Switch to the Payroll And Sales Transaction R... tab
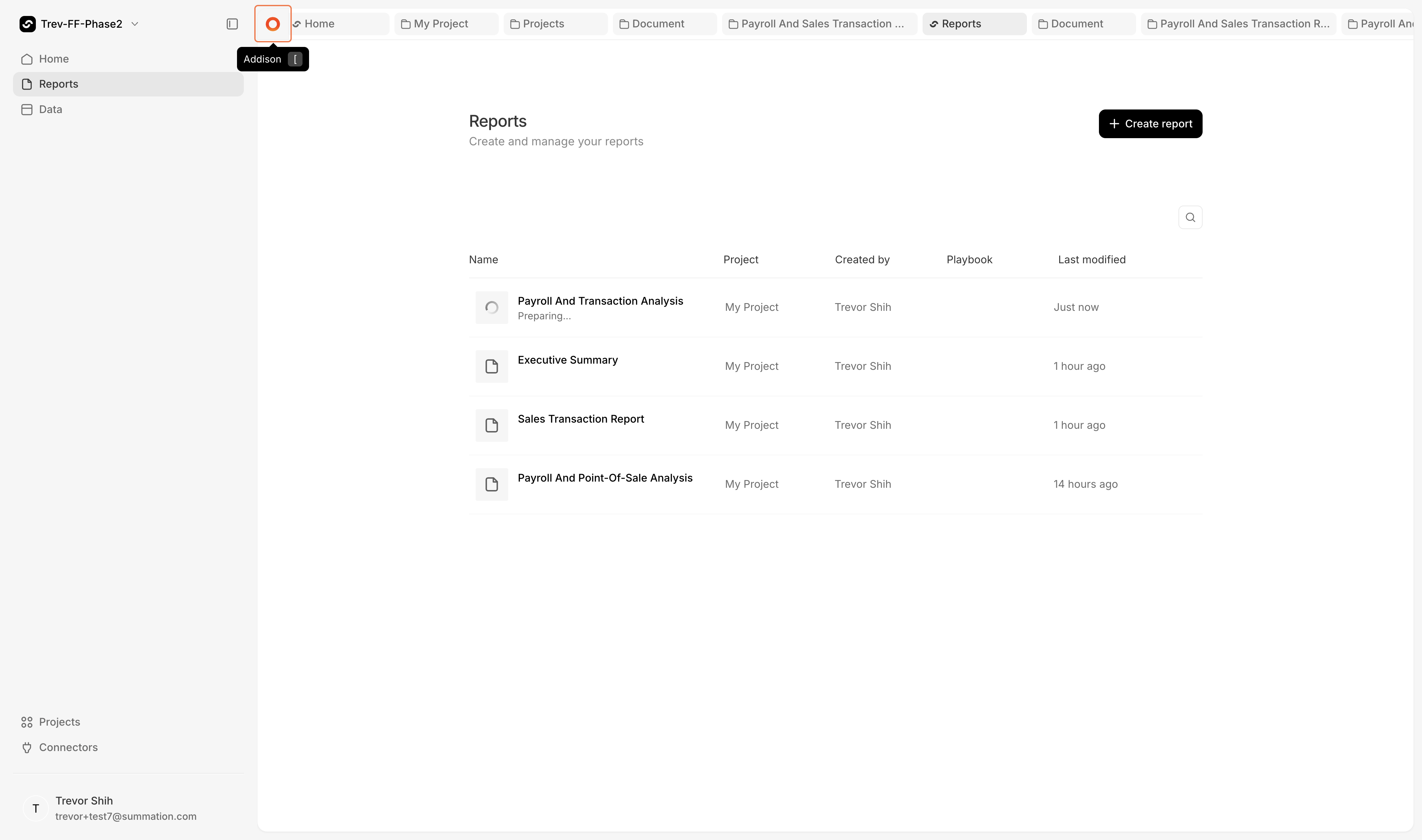The image size is (1422, 840). point(1238,24)
